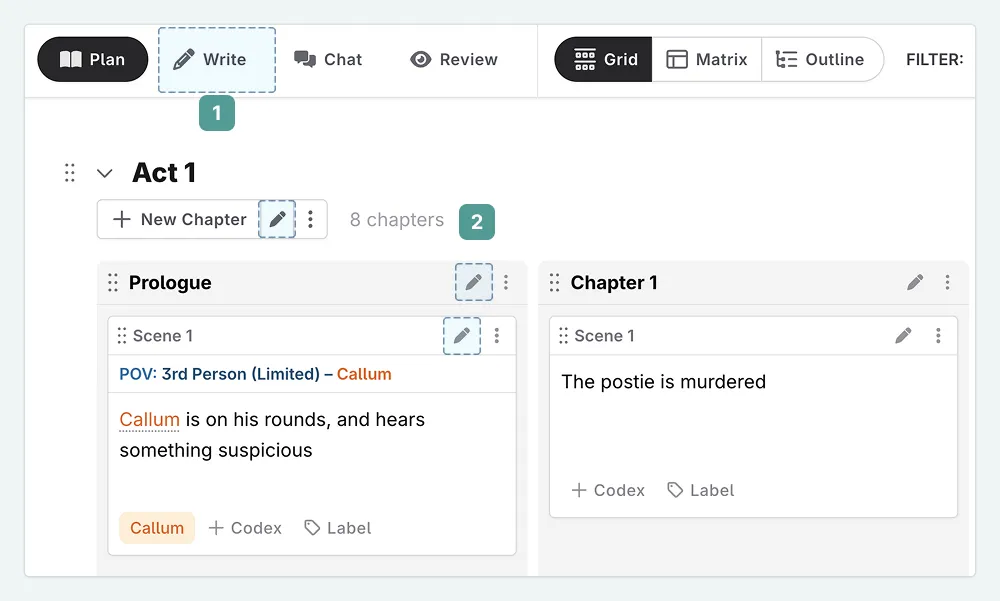Switch to Matrix view
This screenshot has height=601, width=1000.
point(707,59)
